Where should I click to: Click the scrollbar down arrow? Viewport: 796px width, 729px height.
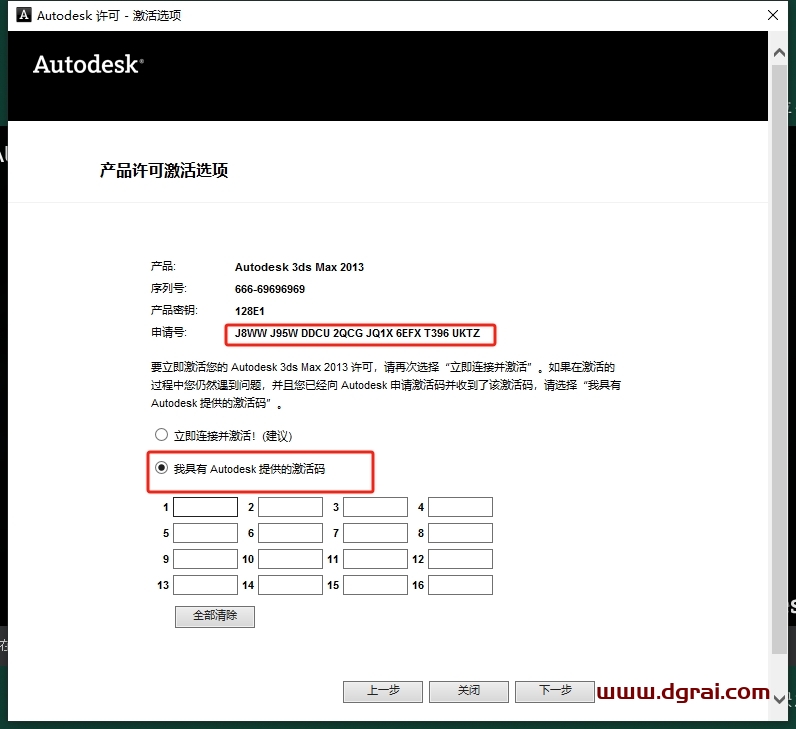tap(779, 699)
